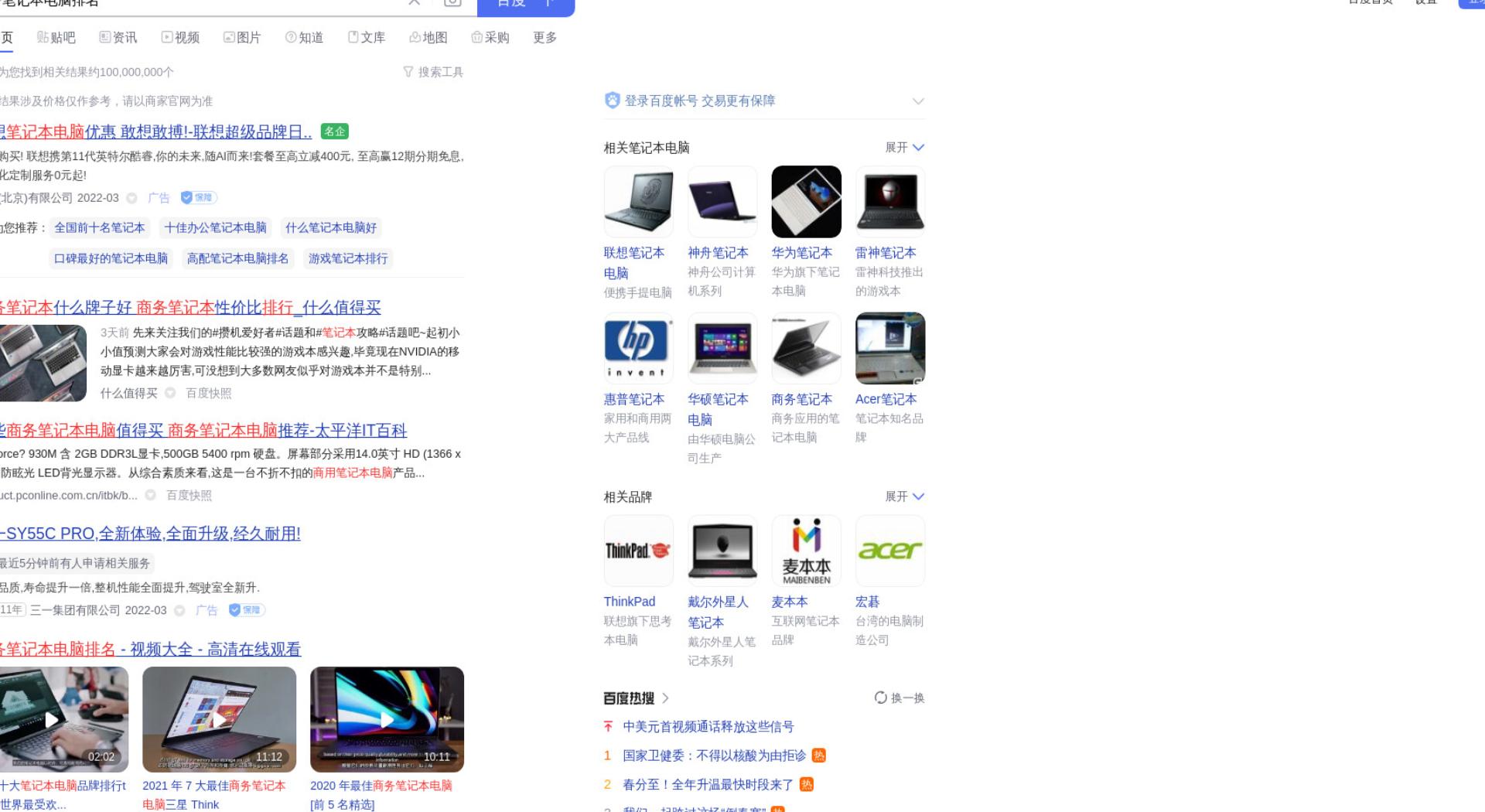1485x812 pixels.
Task: Click the laptop thumbnail of the 什么值得买 result
Action: coord(43,363)
